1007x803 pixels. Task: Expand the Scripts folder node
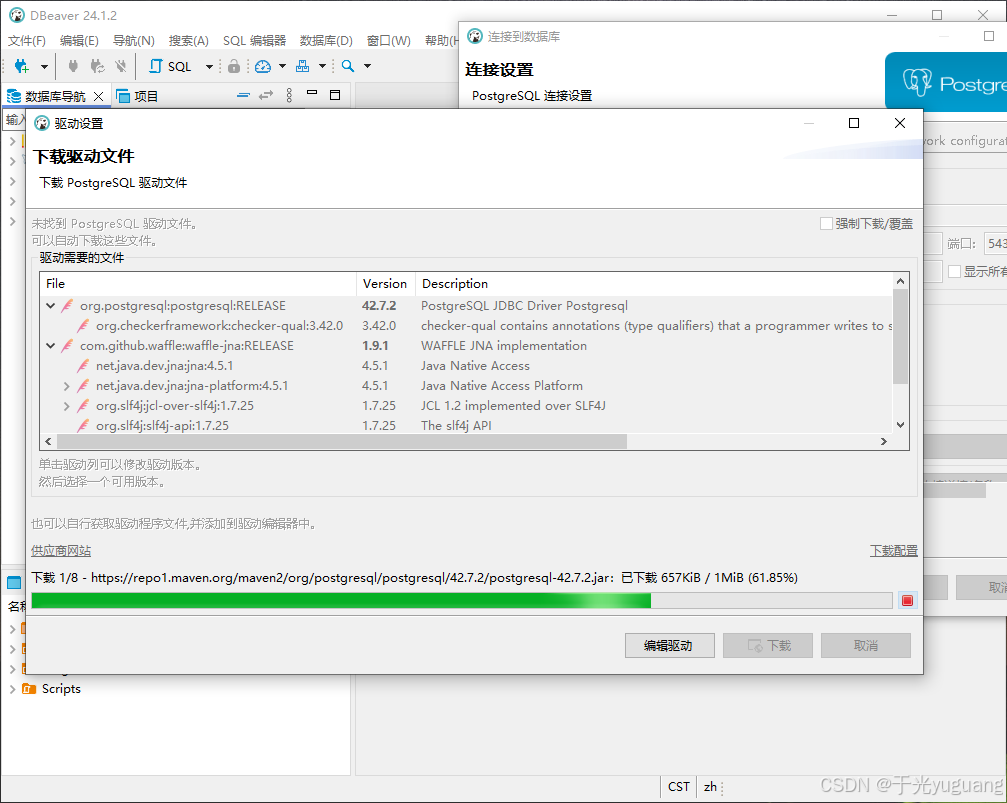click(12, 689)
